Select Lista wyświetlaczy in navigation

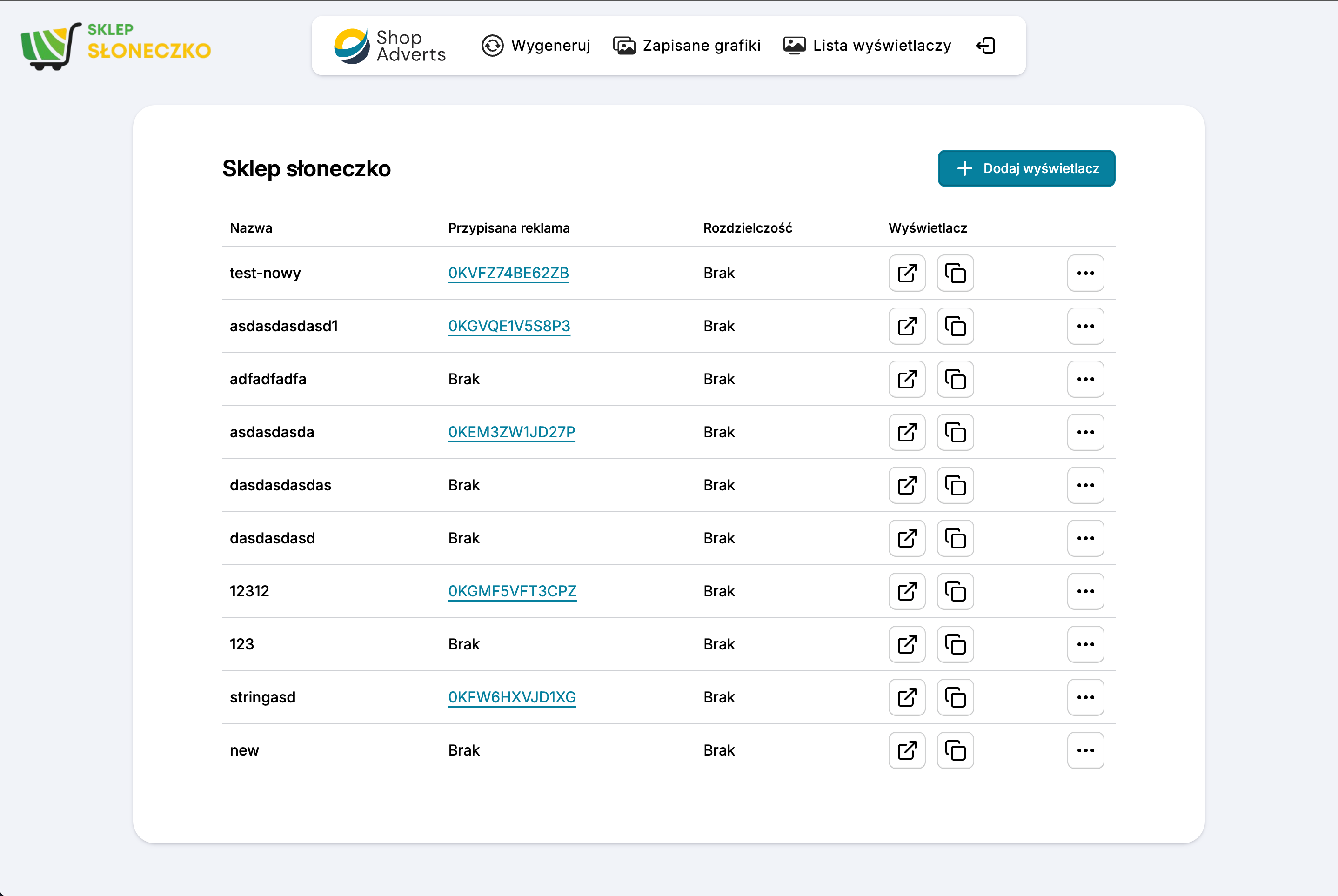(x=867, y=46)
